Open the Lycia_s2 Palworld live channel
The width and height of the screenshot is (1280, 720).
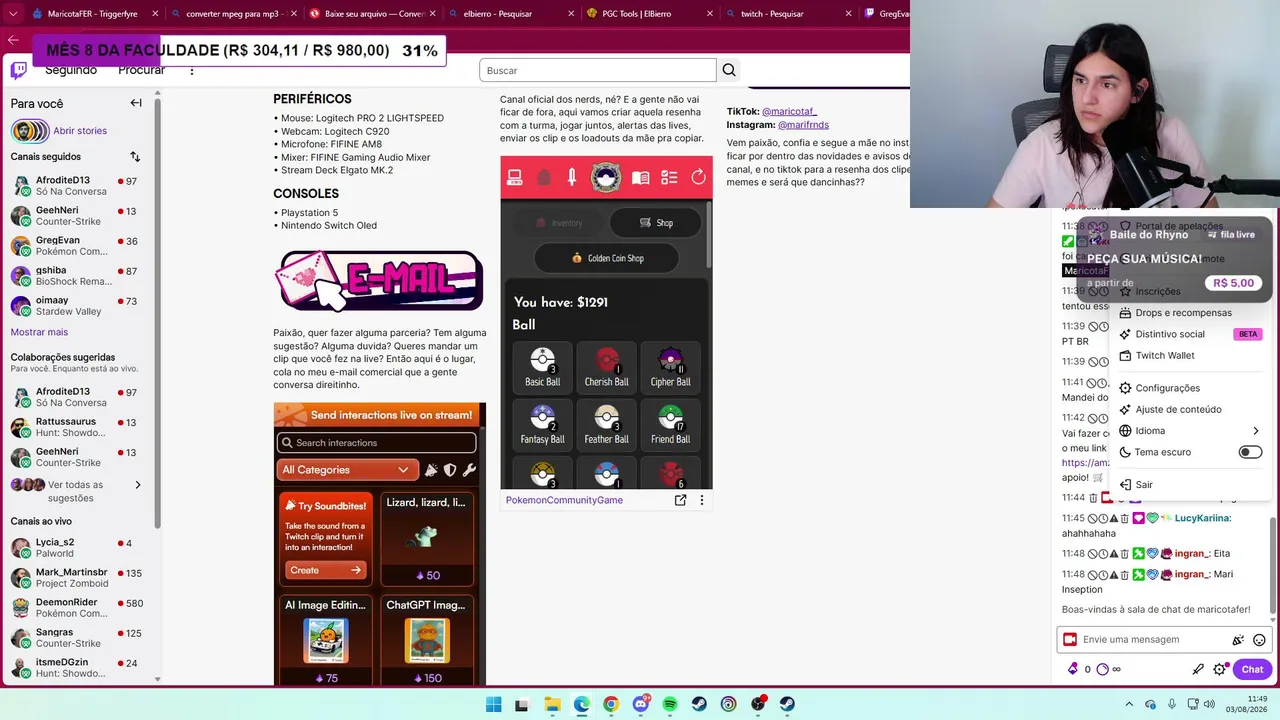(x=75, y=548)
